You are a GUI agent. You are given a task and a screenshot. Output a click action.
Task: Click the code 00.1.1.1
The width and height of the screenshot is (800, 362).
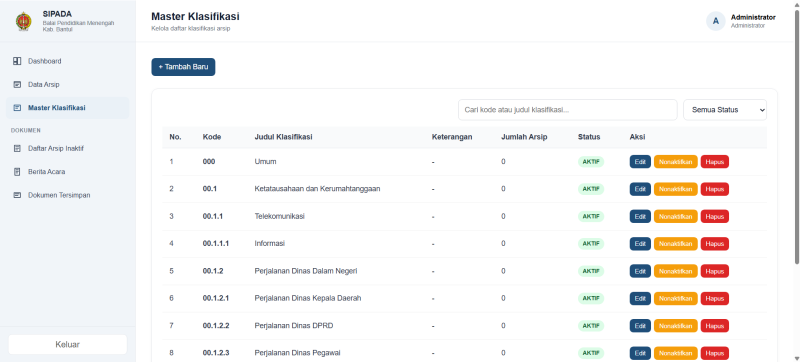pos(215,244)
